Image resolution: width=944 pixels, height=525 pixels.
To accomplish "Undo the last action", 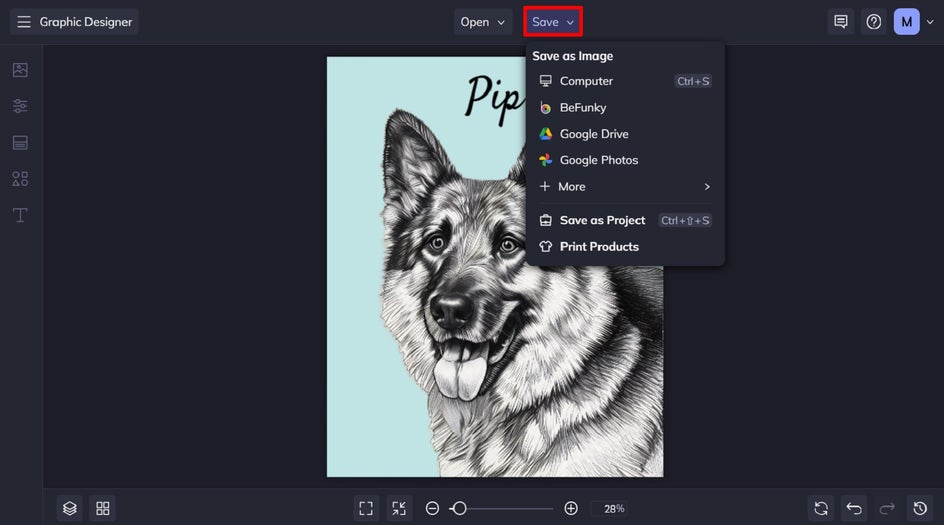I will click(854, 508).
